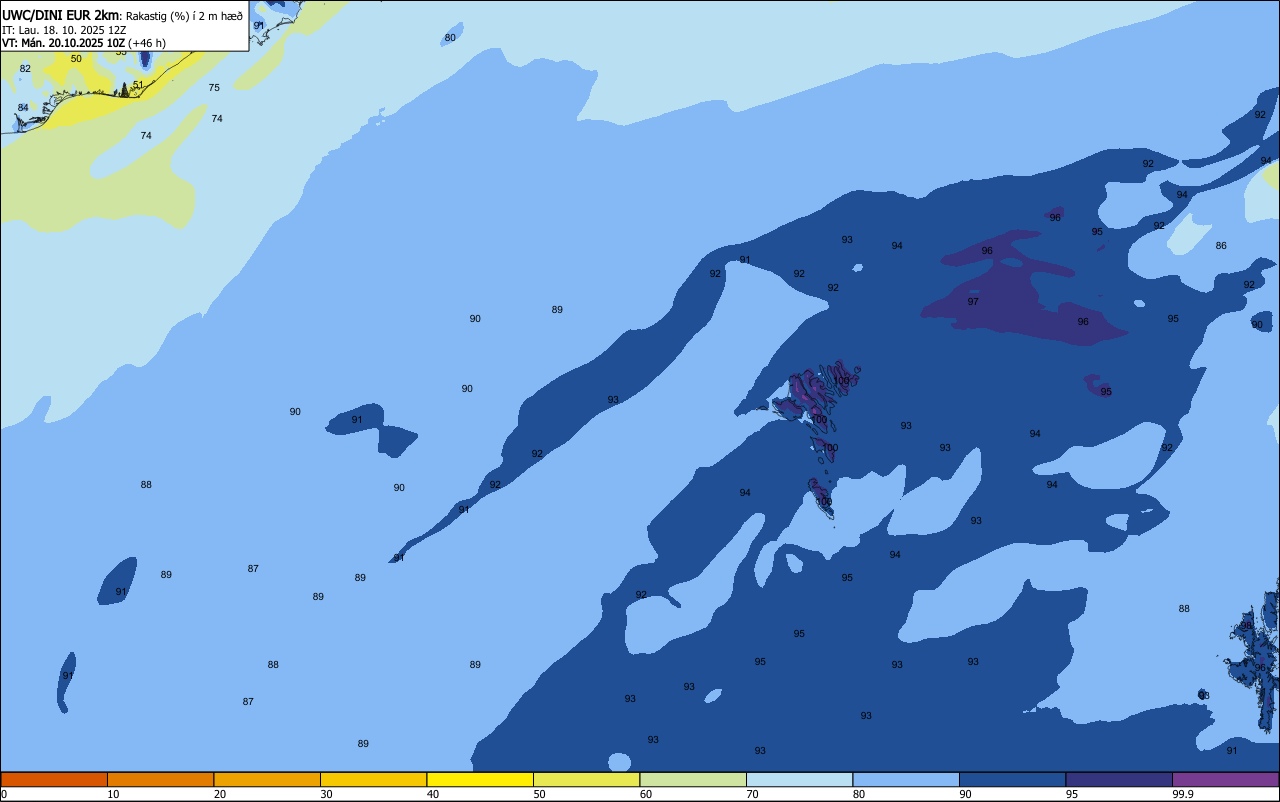
Task: Click the "84" humidity value on coast
Action: [23, 108]
